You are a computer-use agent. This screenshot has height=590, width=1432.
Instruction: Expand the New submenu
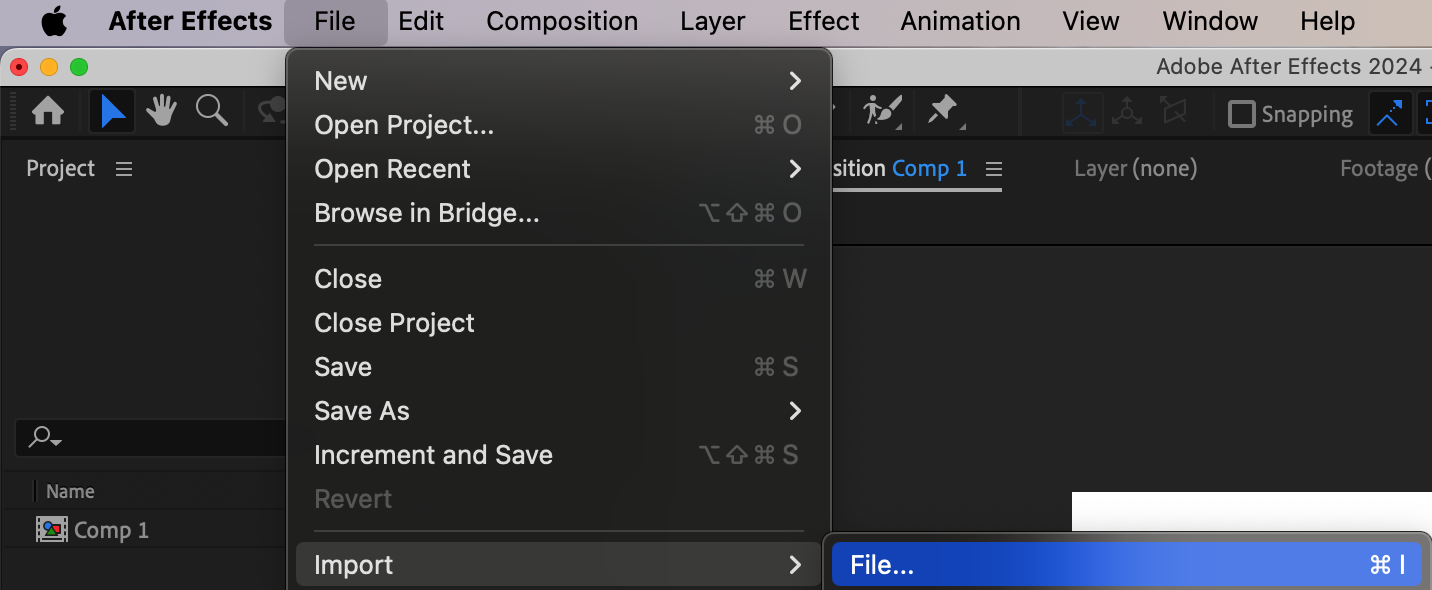pos(558,81)
